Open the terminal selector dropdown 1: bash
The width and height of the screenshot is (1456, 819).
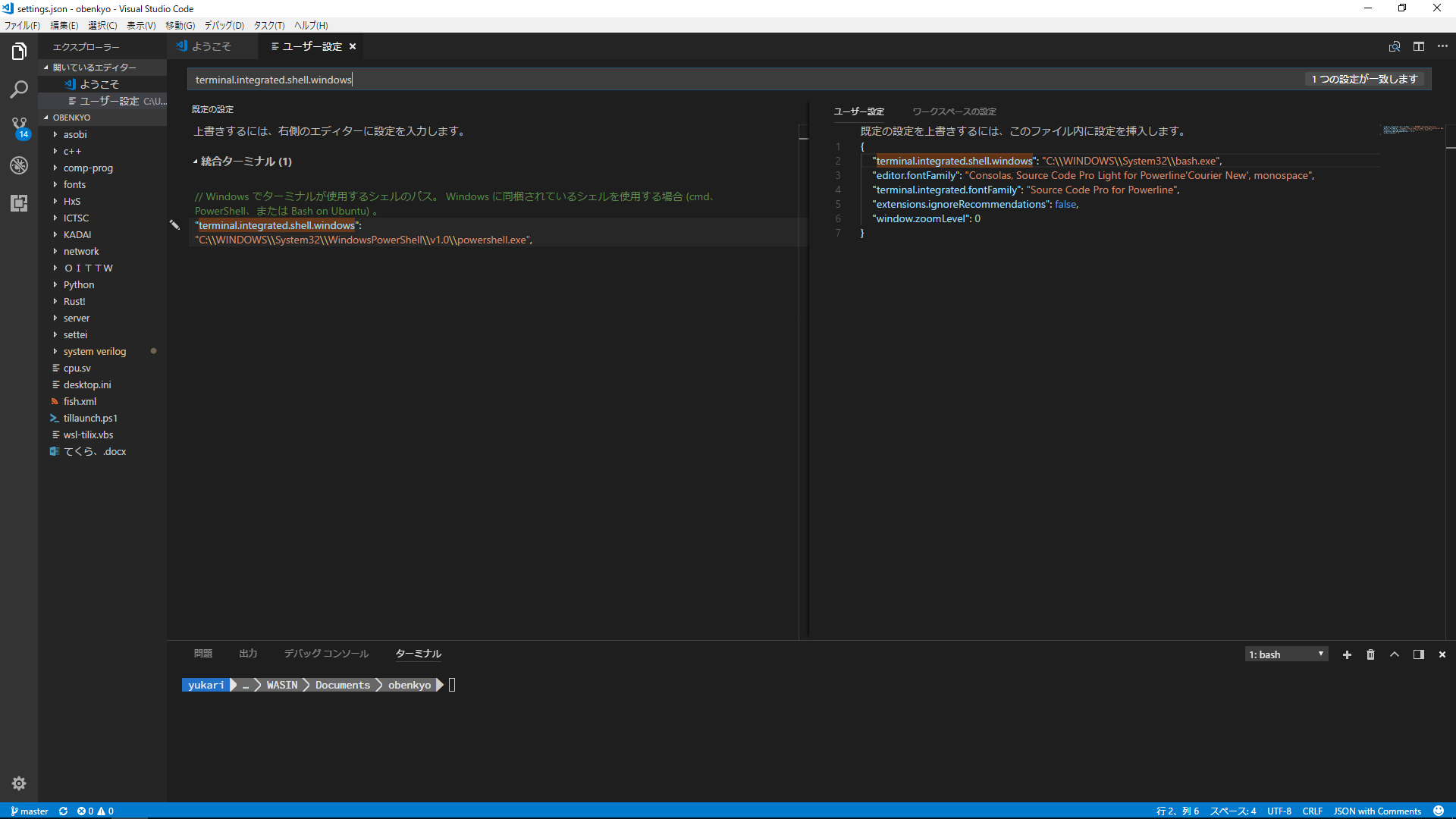coord(1286,654)
